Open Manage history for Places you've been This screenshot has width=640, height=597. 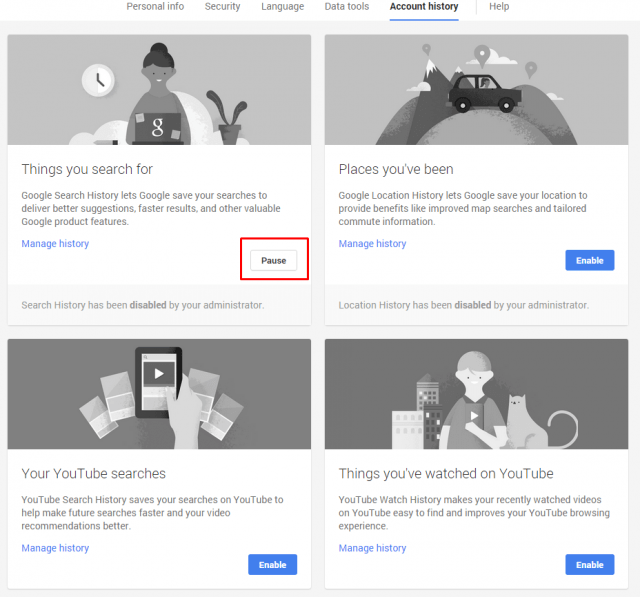click(x=372, y=244)
